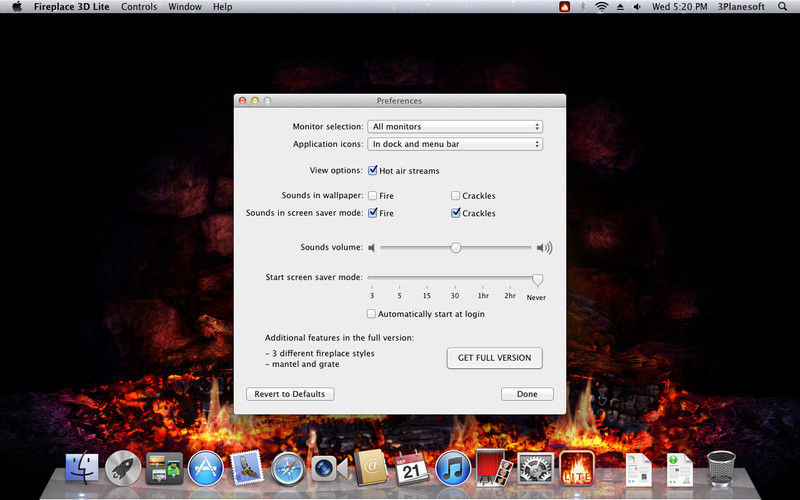
Task: Open the Wi-Fi status menu
Action: [602, 7]
